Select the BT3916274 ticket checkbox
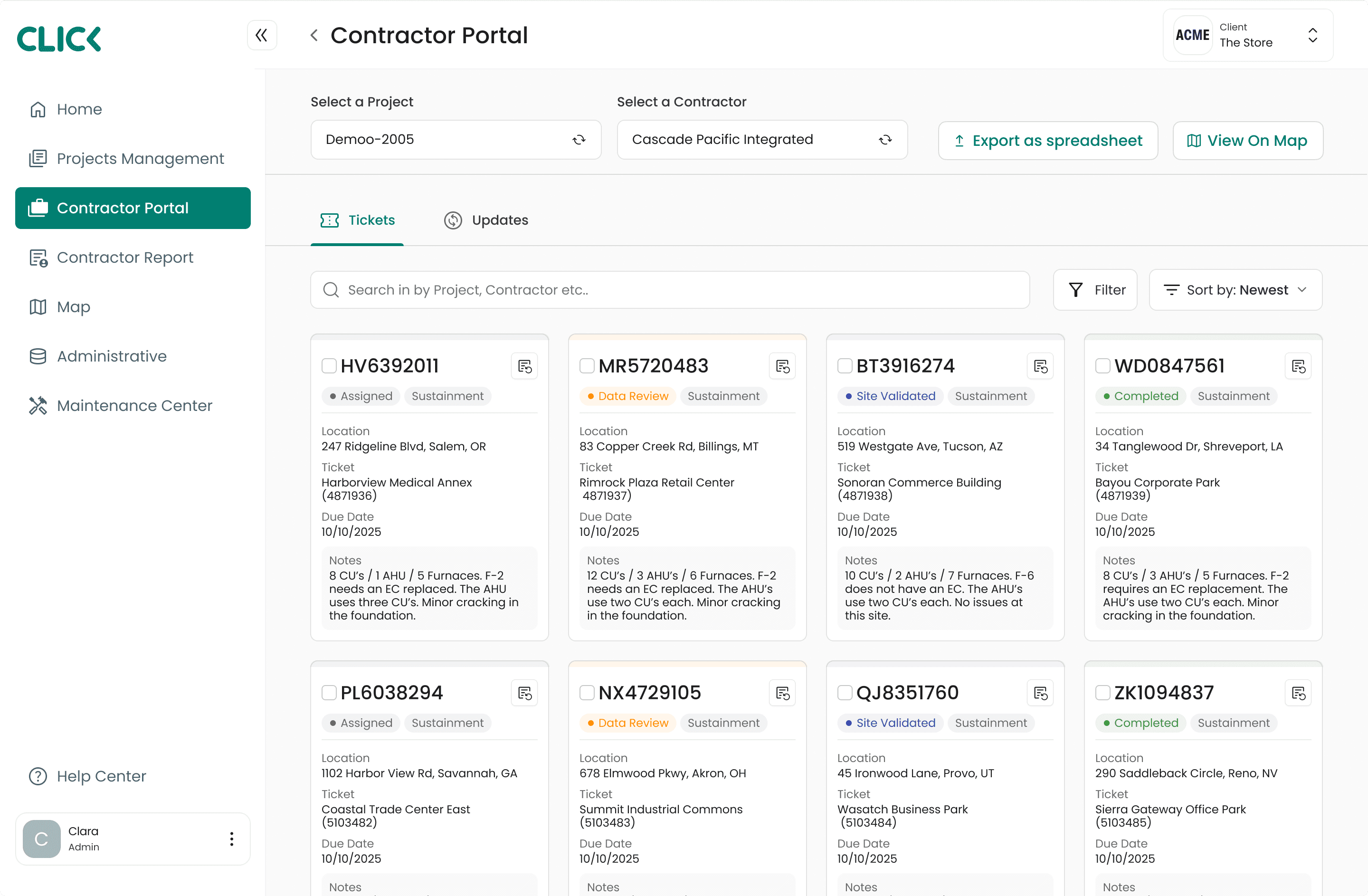 (845, 366)
